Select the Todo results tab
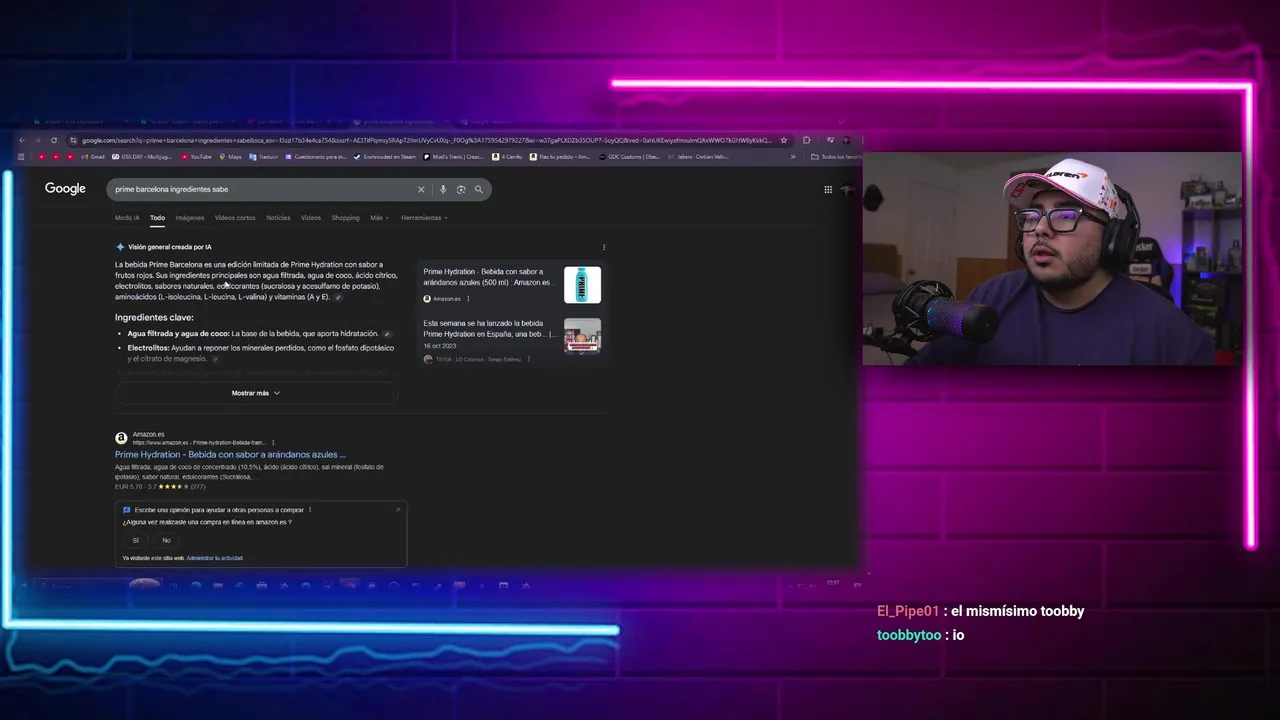1280x720 pixels. pos(158,218)
